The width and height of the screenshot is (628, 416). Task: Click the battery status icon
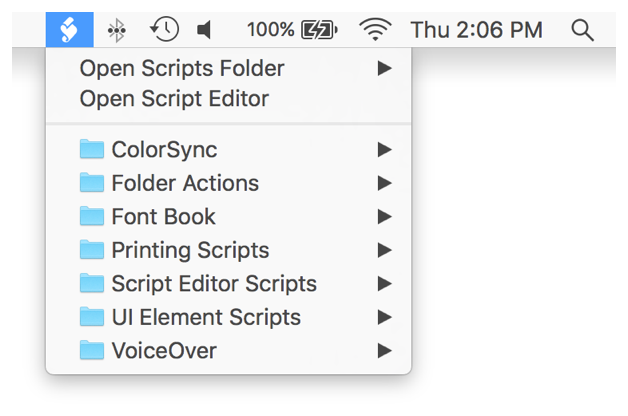(x=319, y=30)
